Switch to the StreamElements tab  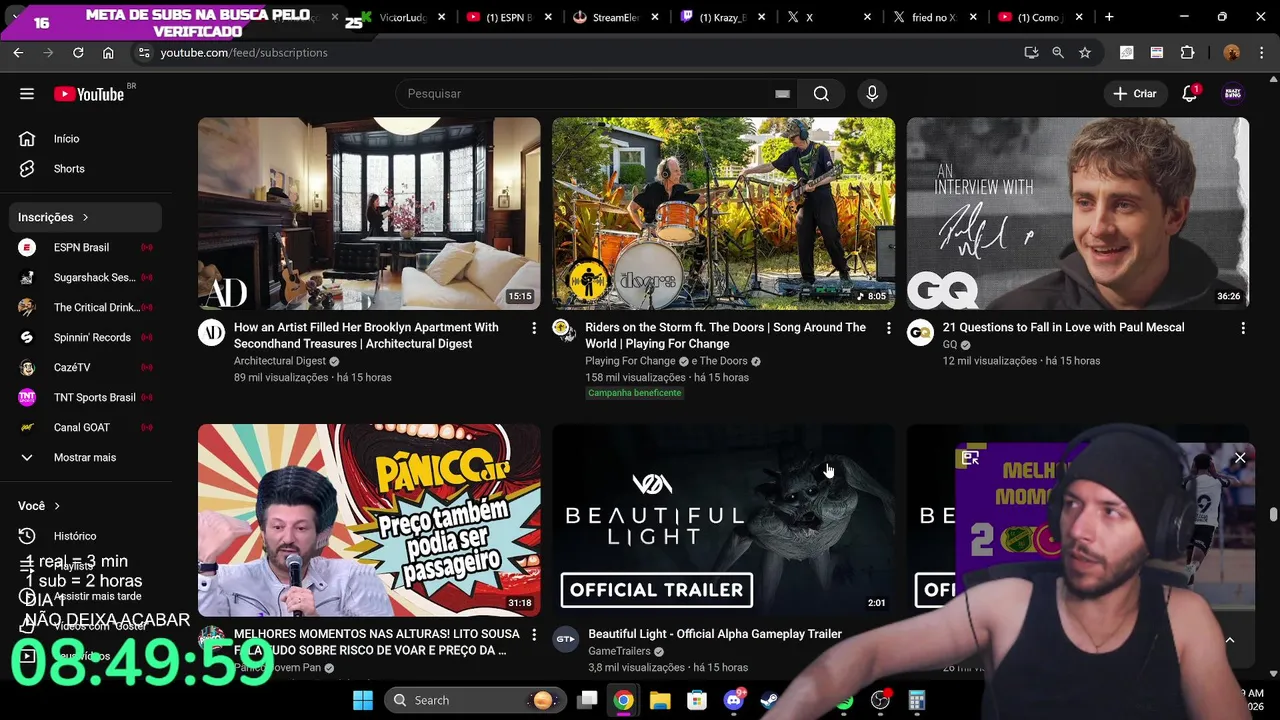[x=614, y=17]
